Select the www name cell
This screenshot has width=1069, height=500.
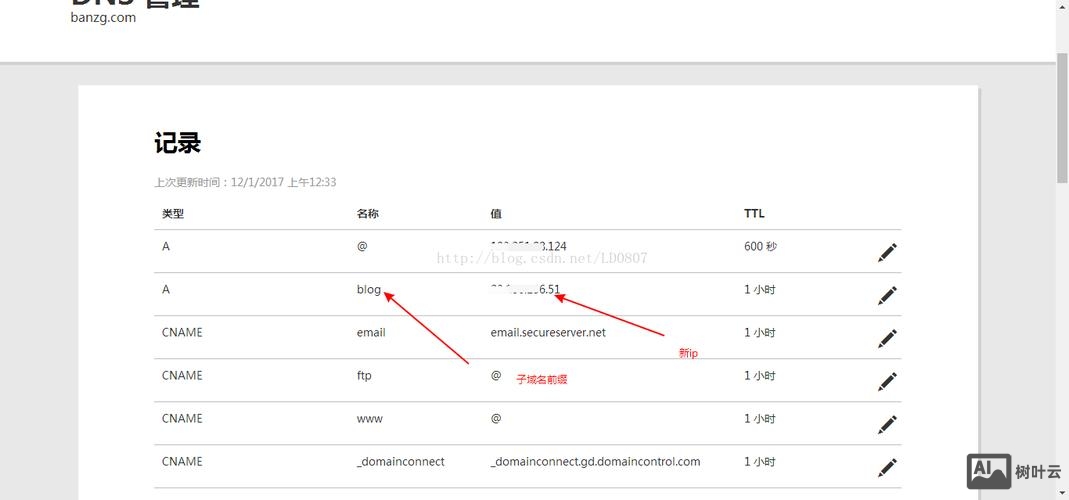(x=370, y=418)
